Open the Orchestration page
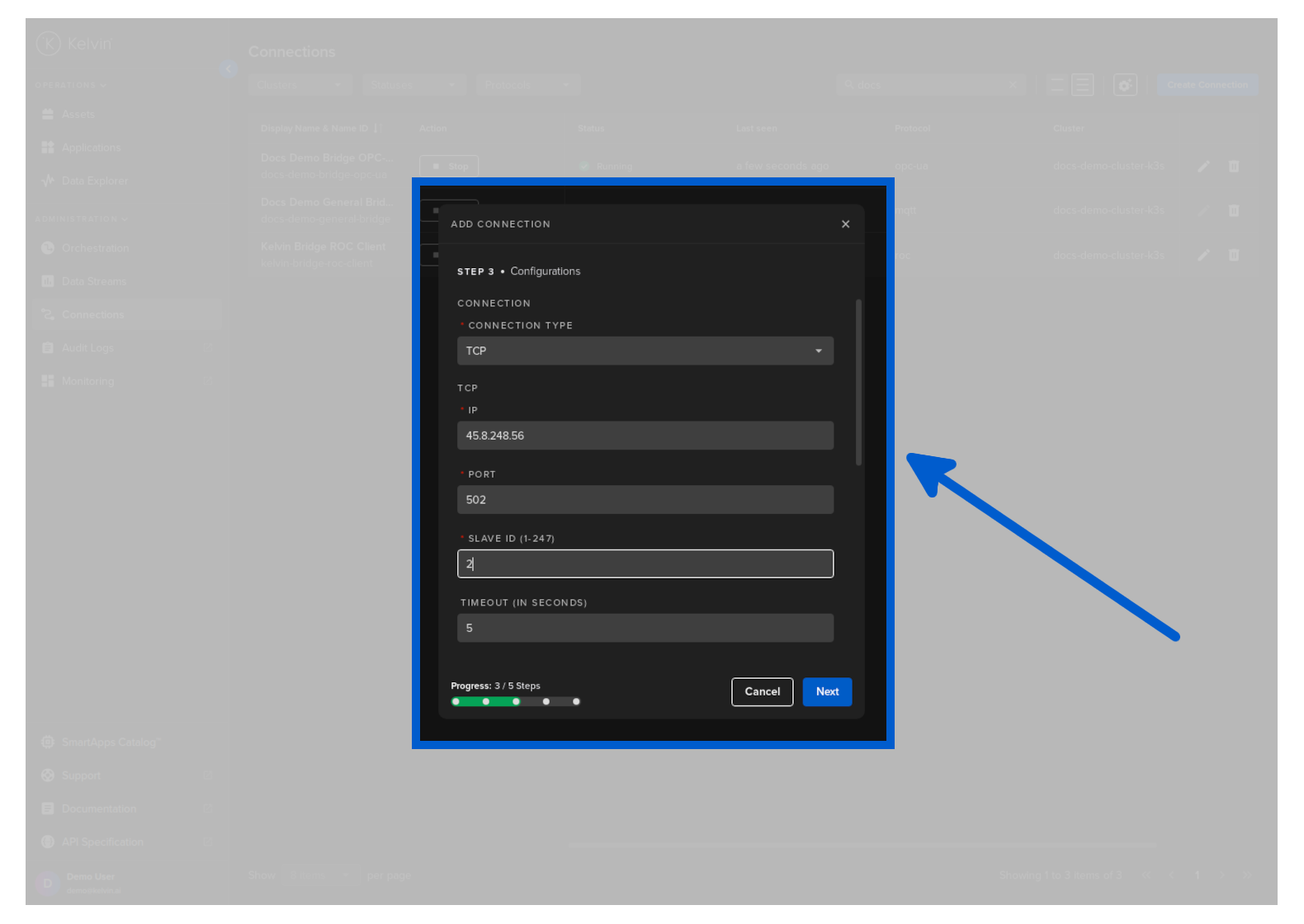 (x=95, y=248)
